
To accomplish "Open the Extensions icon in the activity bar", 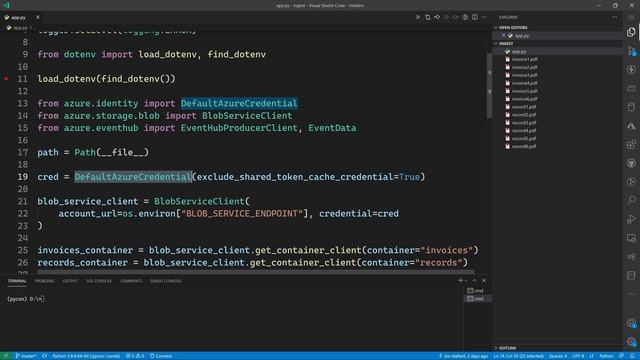I will [x=631, y=144].
